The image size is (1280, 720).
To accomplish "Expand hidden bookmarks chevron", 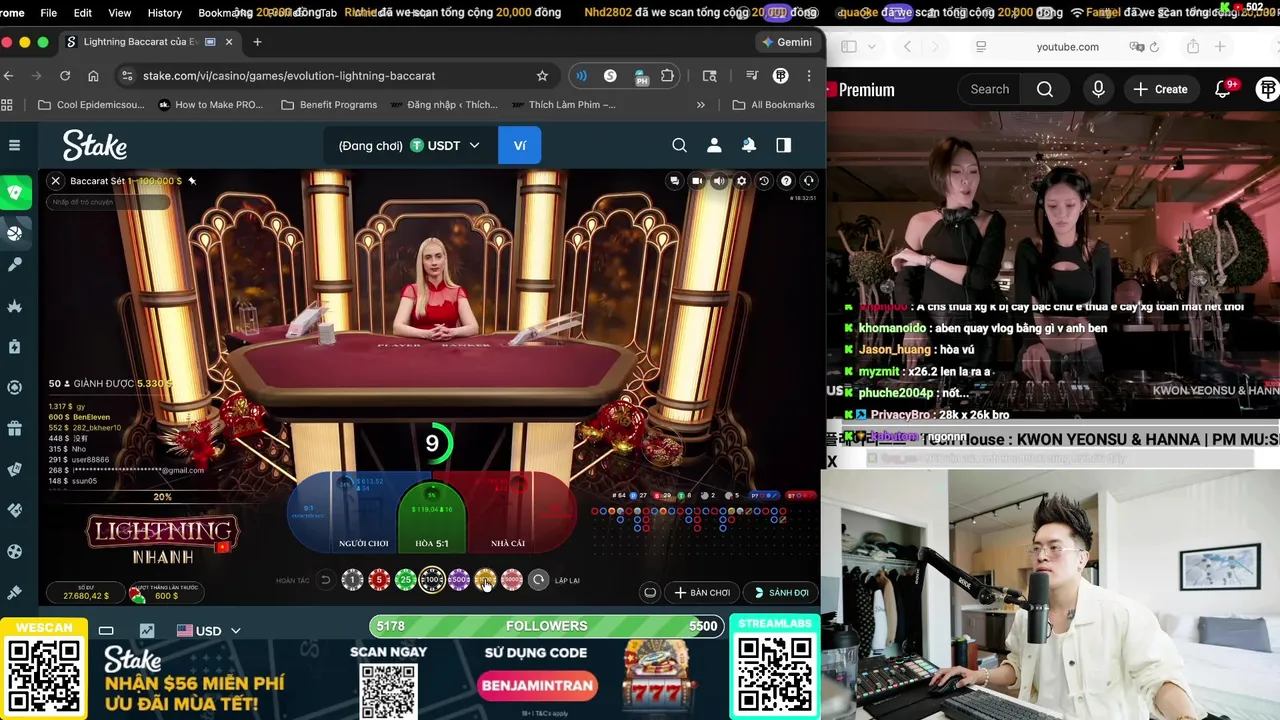I will pyautogui.click(x=700, y=104).
